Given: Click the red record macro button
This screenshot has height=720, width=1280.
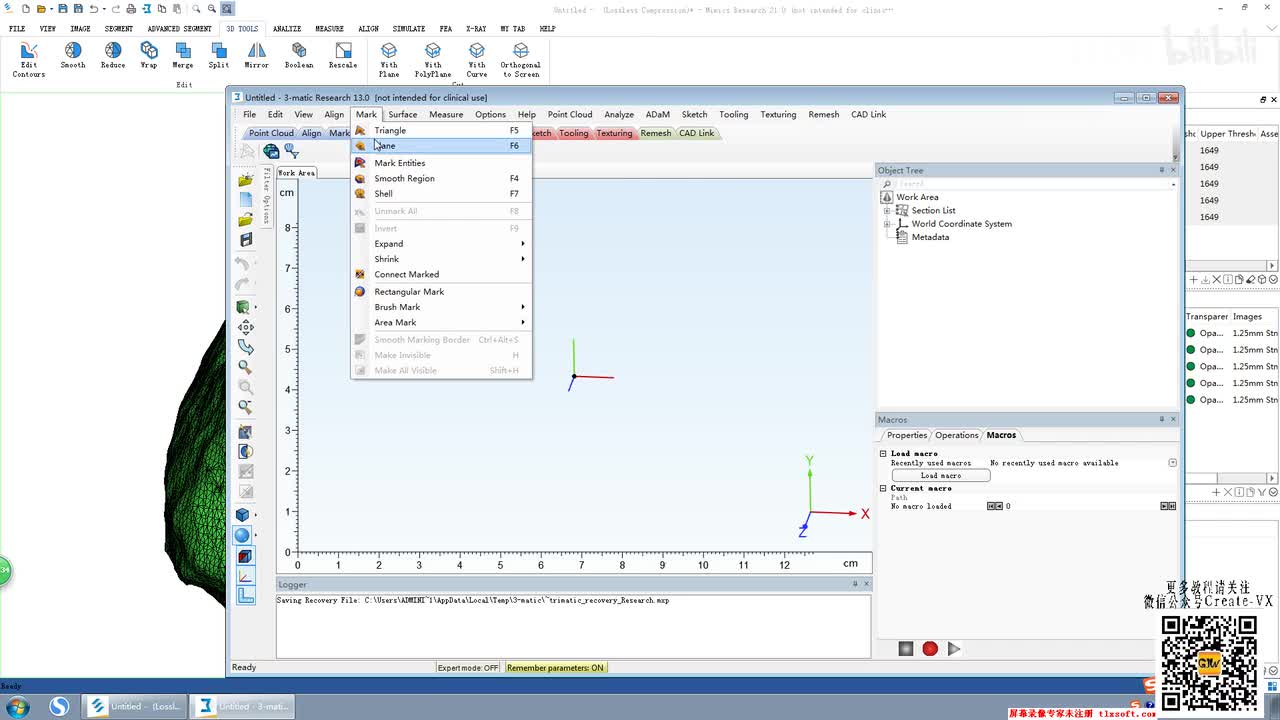Looking at the screenshot, I should pos(930,649).
